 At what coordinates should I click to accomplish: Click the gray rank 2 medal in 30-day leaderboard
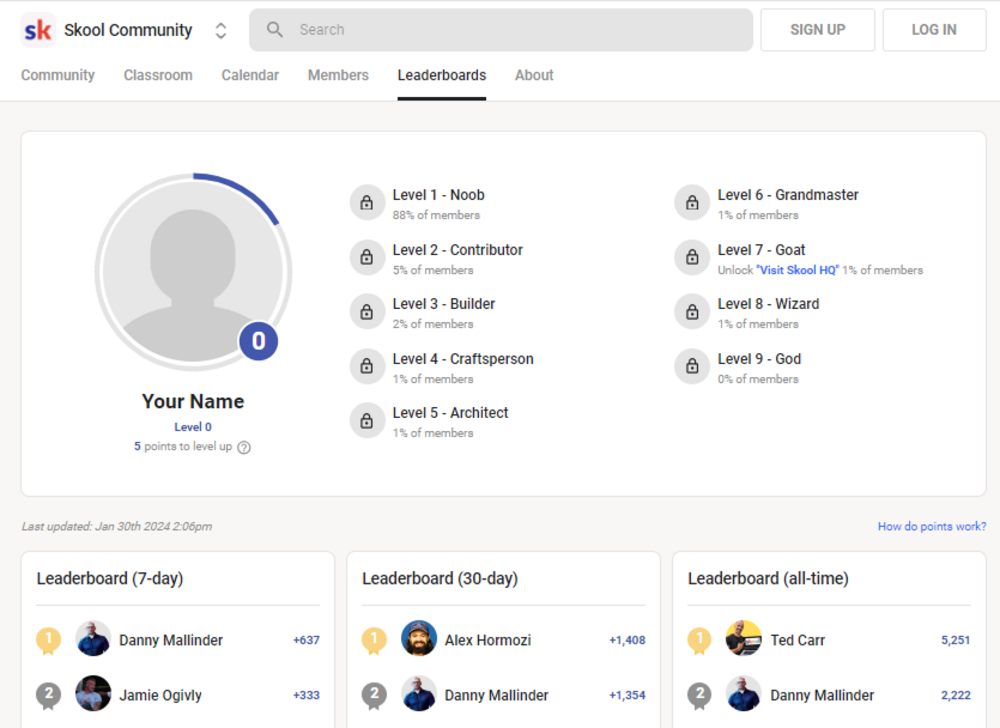click(374, 695)
